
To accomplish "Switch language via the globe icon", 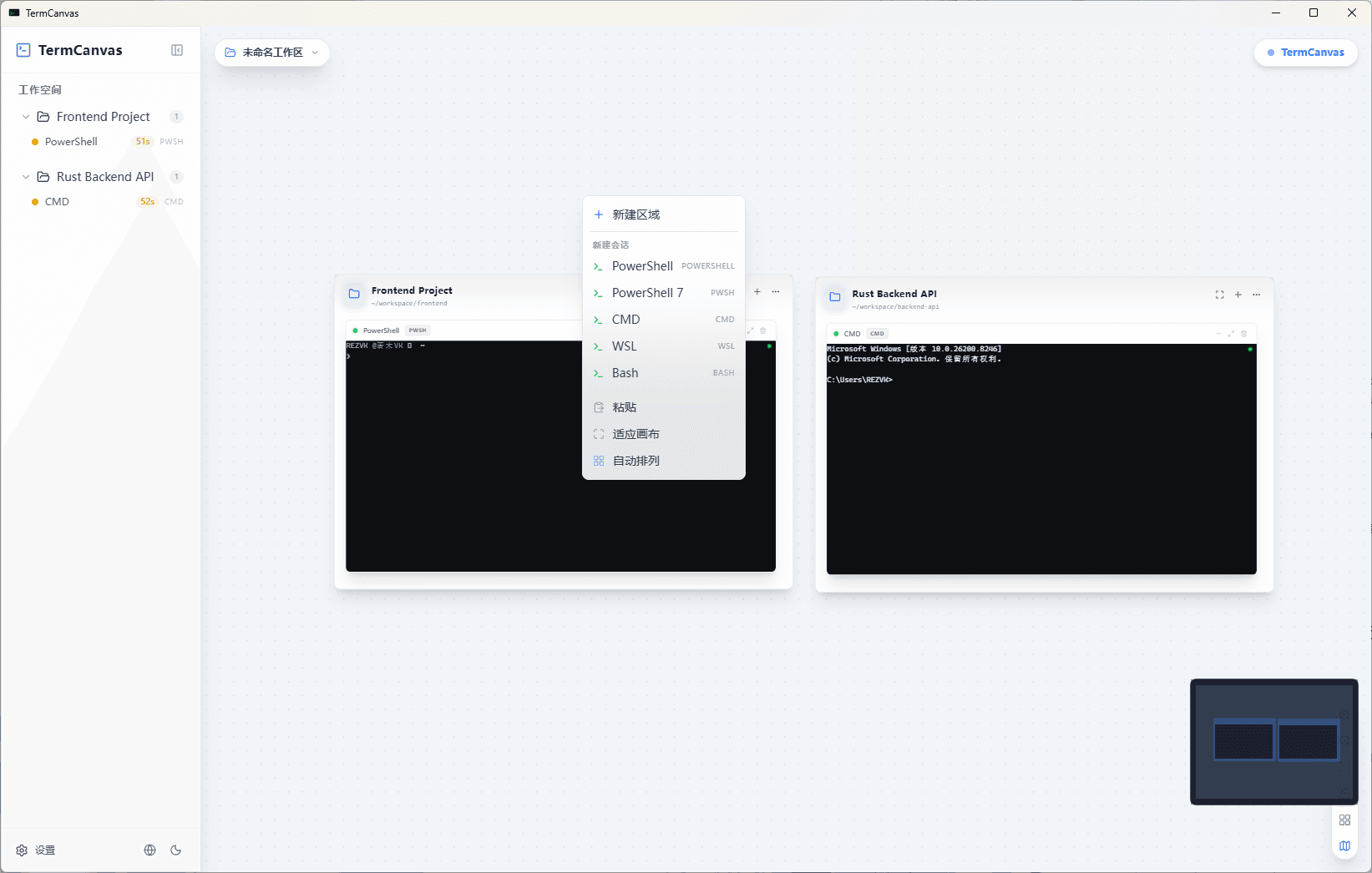I will tap(149, 850).
